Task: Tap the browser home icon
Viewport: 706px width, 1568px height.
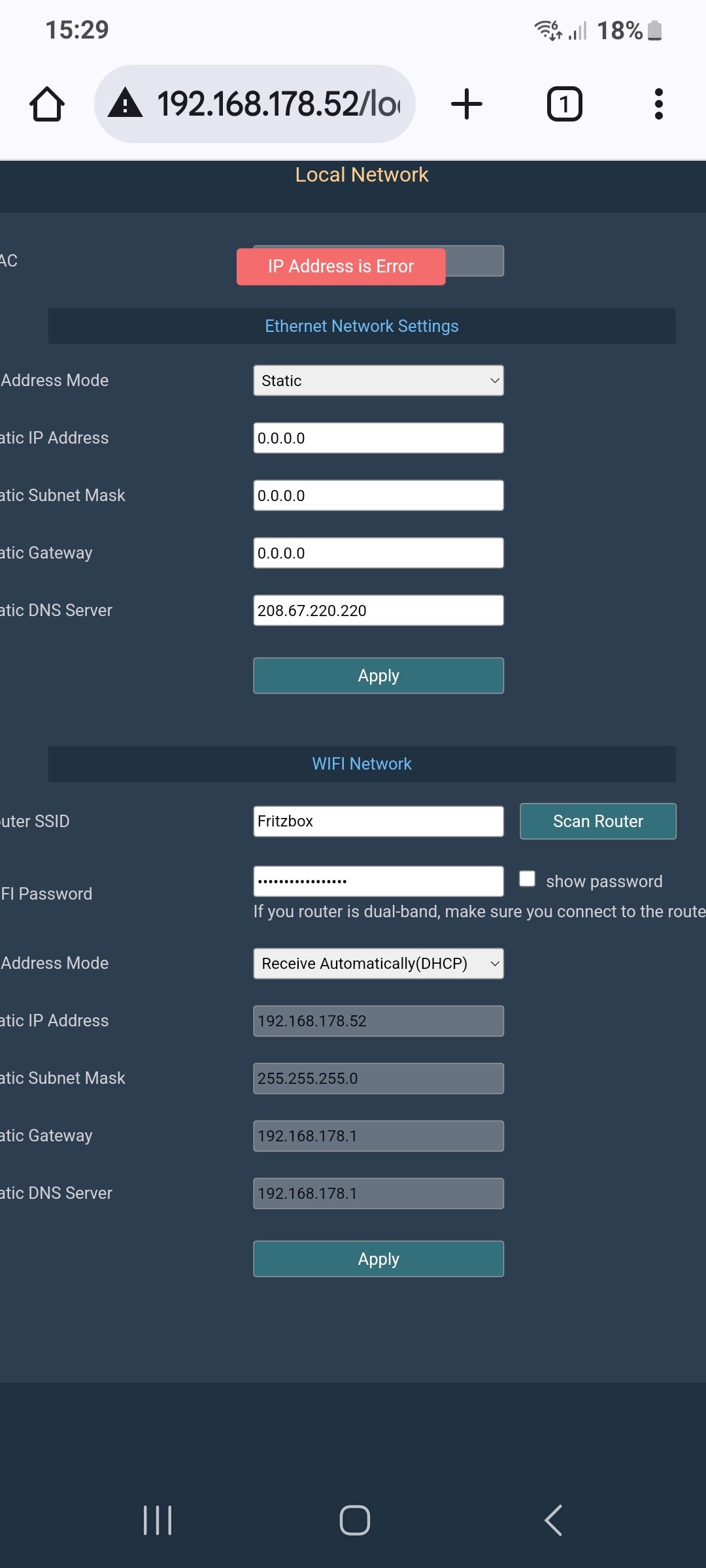Action: [47, 104]
